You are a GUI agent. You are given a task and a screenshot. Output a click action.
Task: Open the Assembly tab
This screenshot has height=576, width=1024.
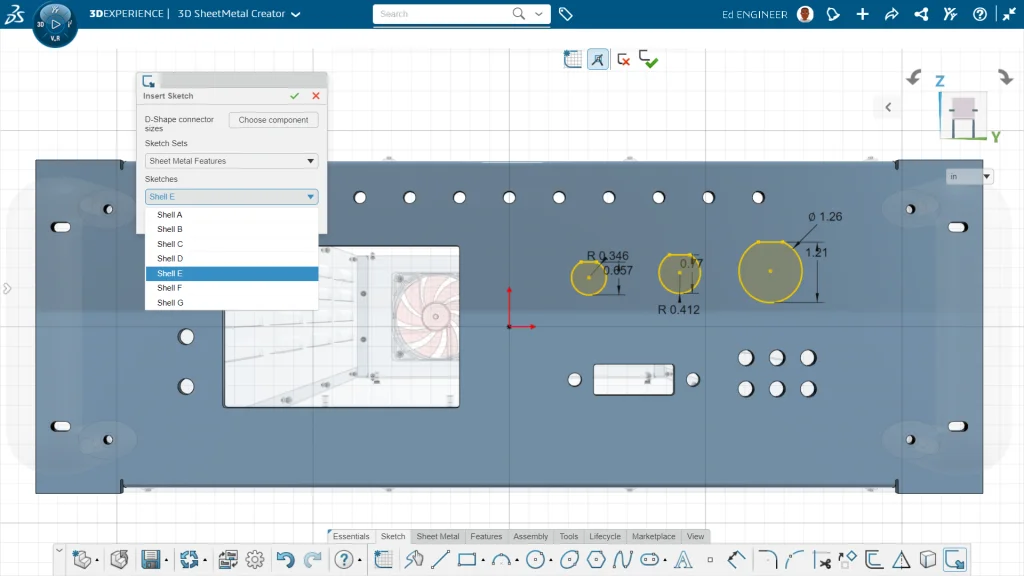pos(530,537)
